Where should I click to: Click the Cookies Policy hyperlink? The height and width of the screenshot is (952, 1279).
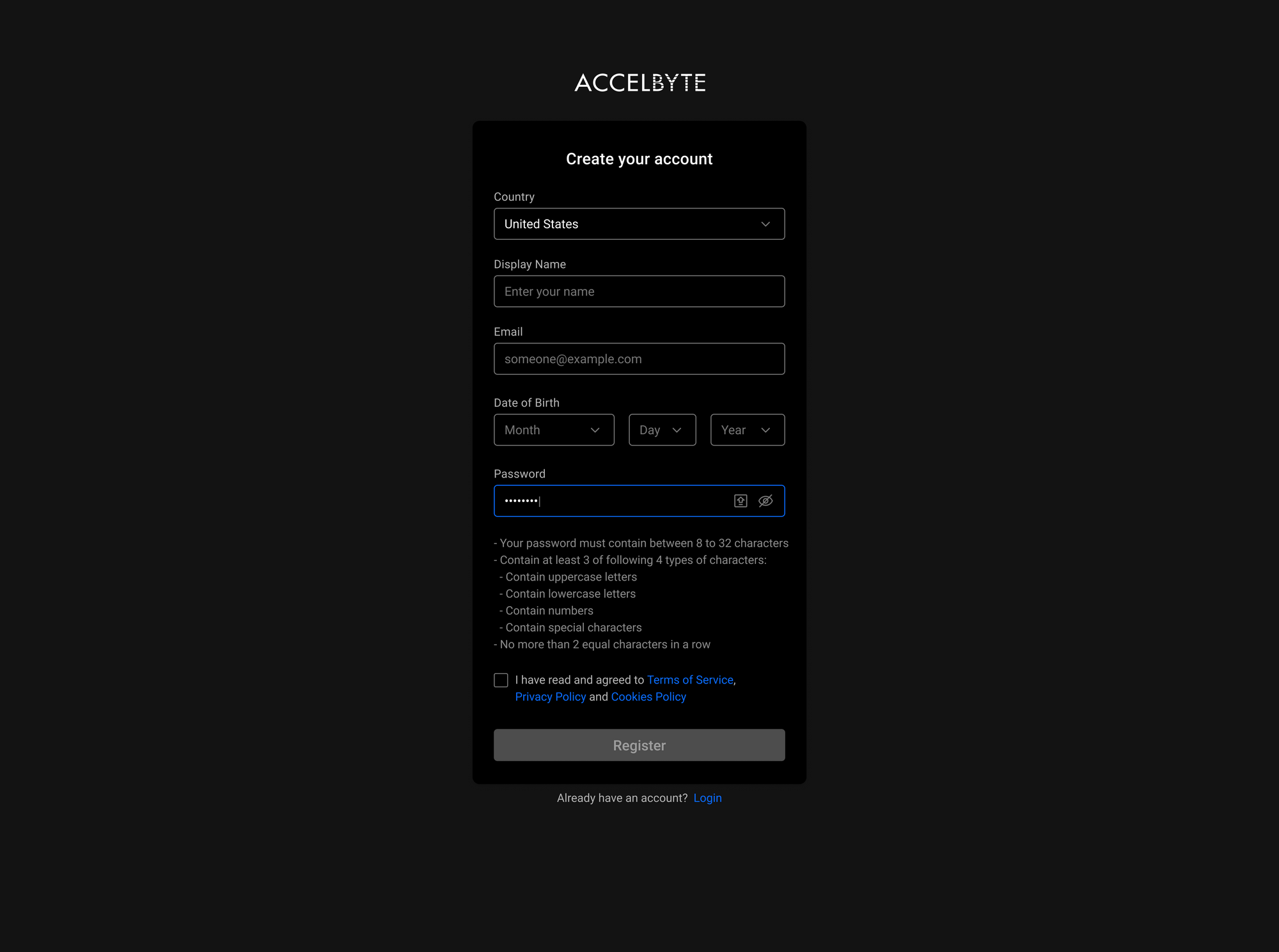pos(648,697)
